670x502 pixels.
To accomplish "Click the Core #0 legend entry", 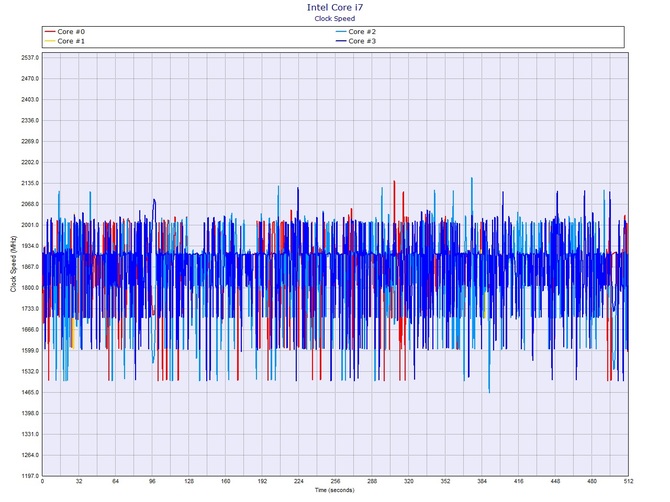I will click(x=65, y=32).
